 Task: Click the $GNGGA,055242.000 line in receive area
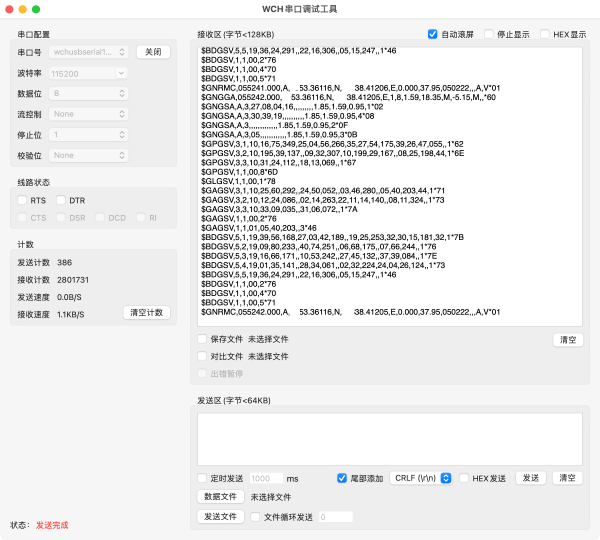348,97
